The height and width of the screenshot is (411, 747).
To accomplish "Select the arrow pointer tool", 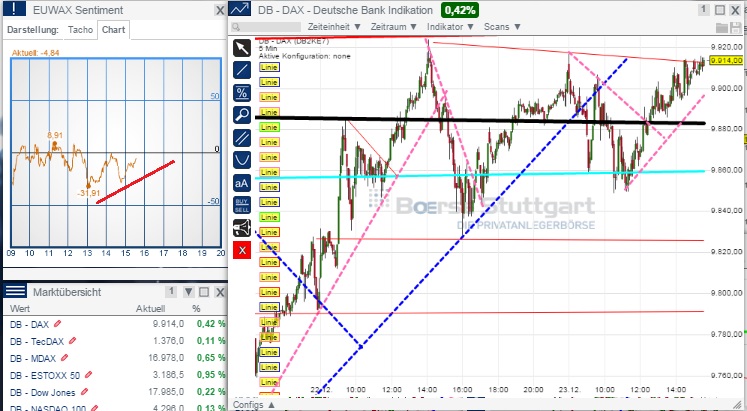I will tap(241, 48).
